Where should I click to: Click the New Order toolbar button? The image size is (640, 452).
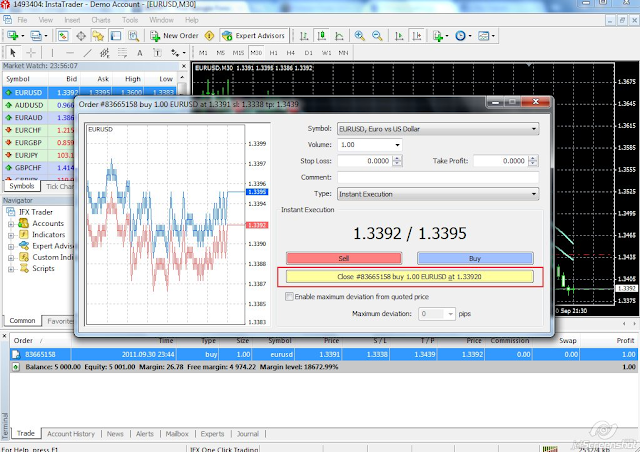tap(174, 36)
